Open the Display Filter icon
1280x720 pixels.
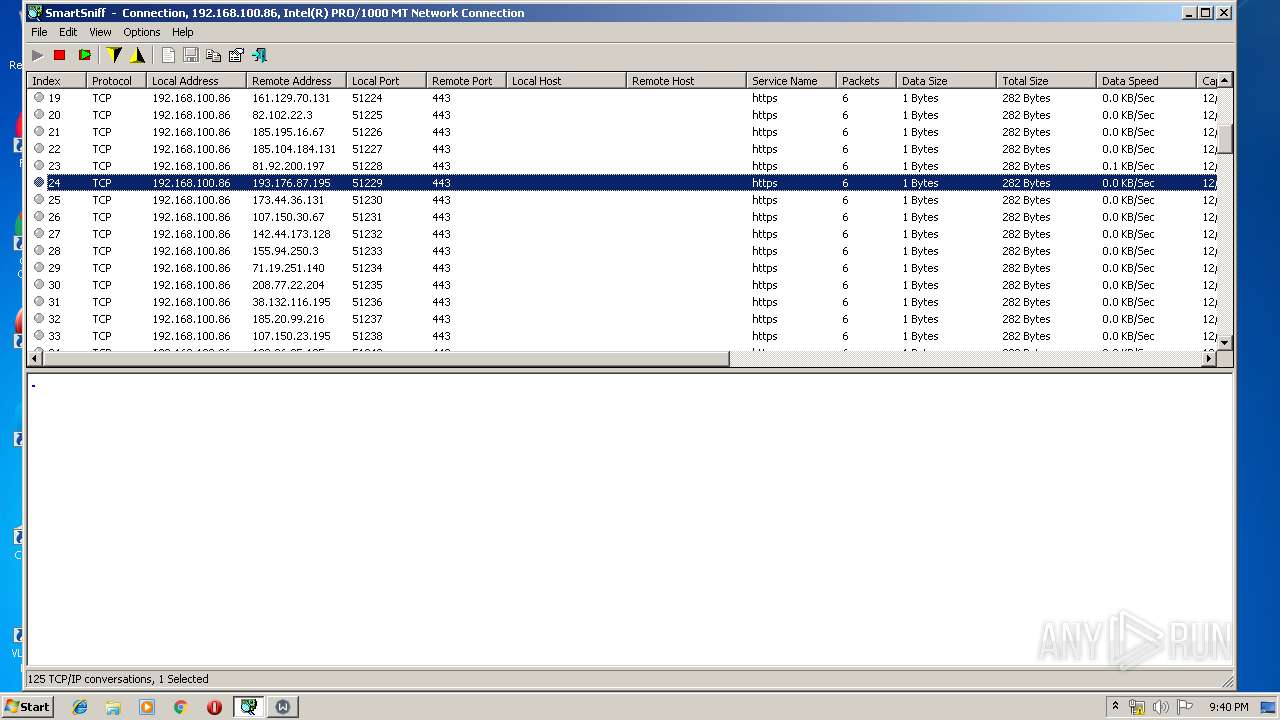(137, 55)
